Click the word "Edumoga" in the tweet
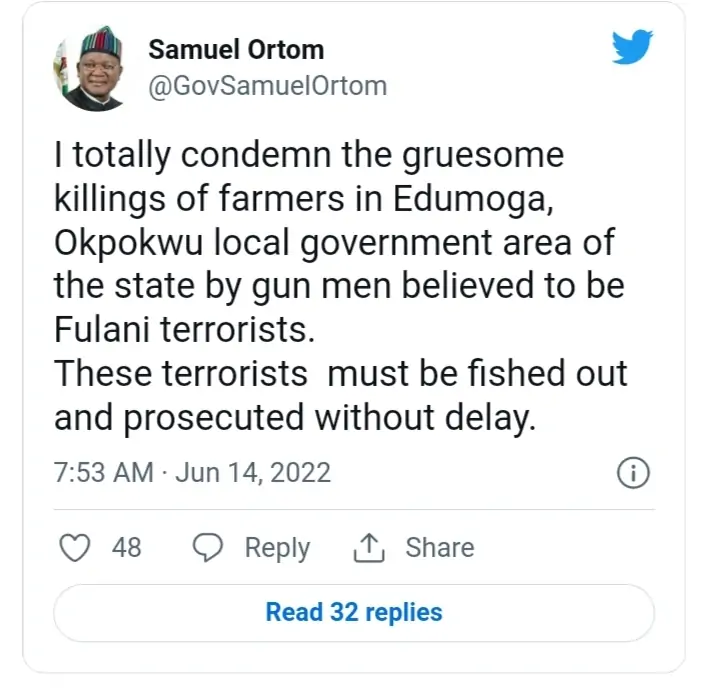 pos(489,199)
